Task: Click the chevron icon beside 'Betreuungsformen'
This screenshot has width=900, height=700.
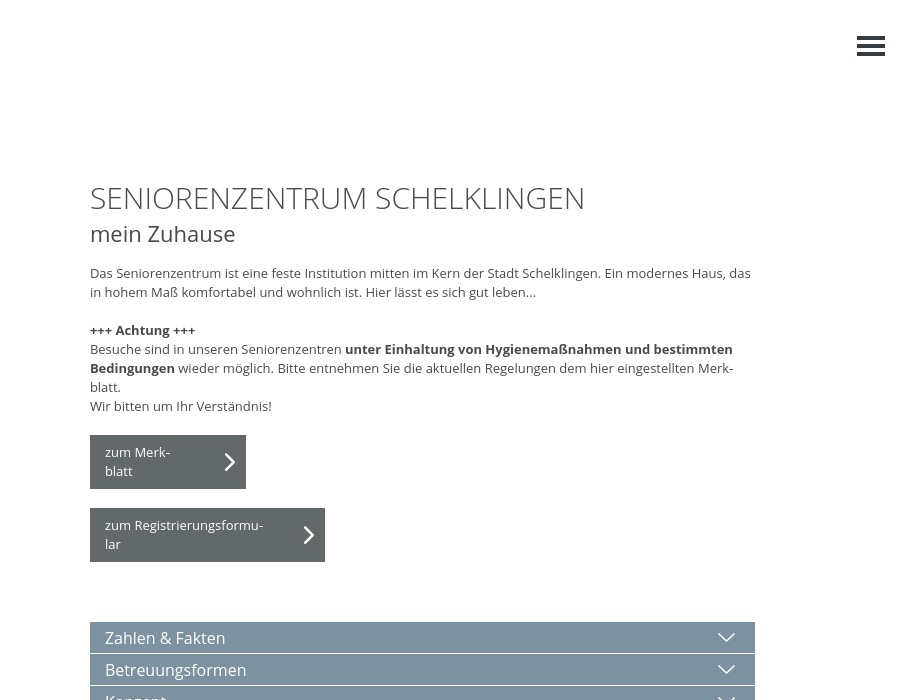Action: click(726, 669)
